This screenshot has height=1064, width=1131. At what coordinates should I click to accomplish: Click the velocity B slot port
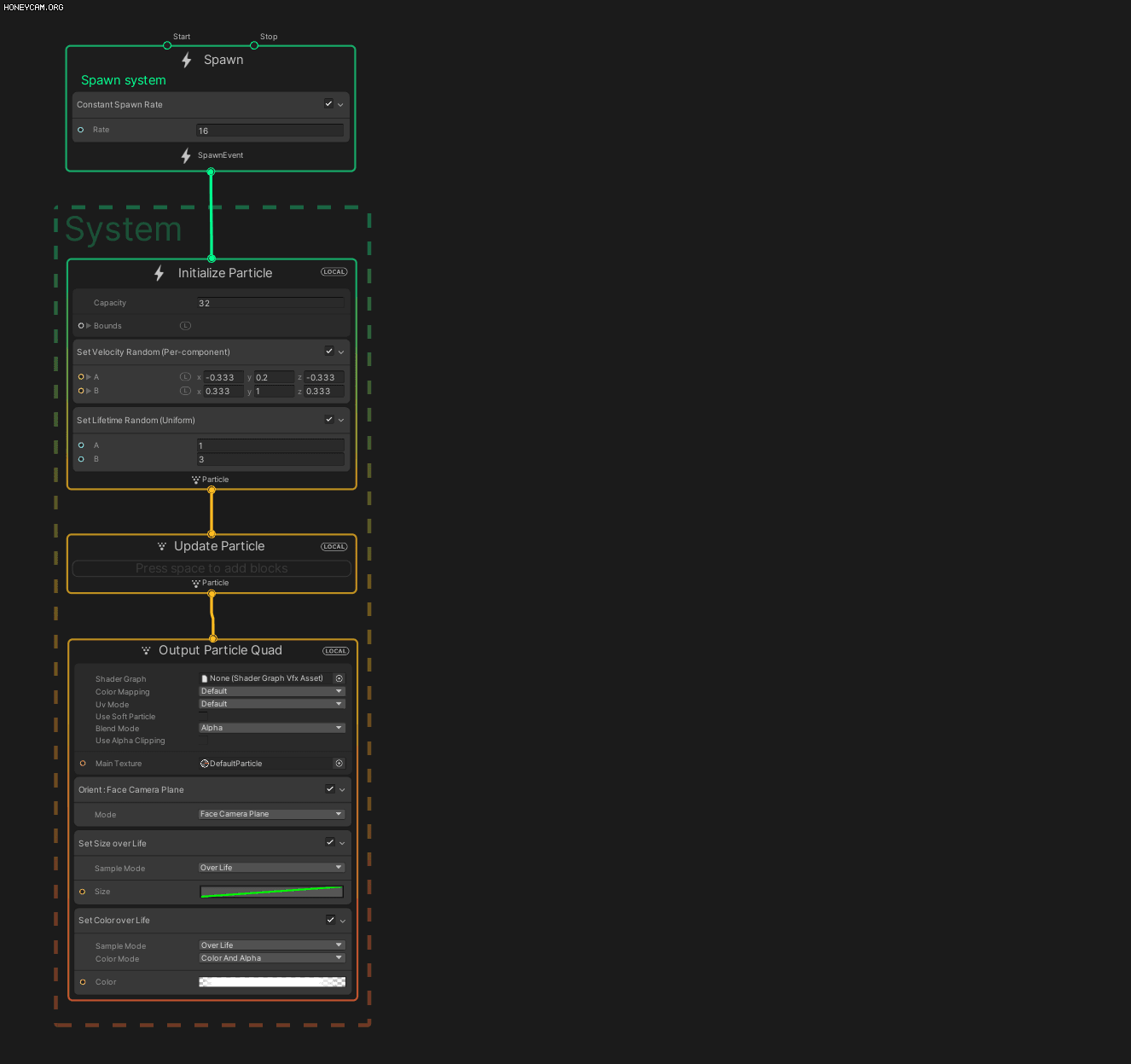(x=81, y=391)
